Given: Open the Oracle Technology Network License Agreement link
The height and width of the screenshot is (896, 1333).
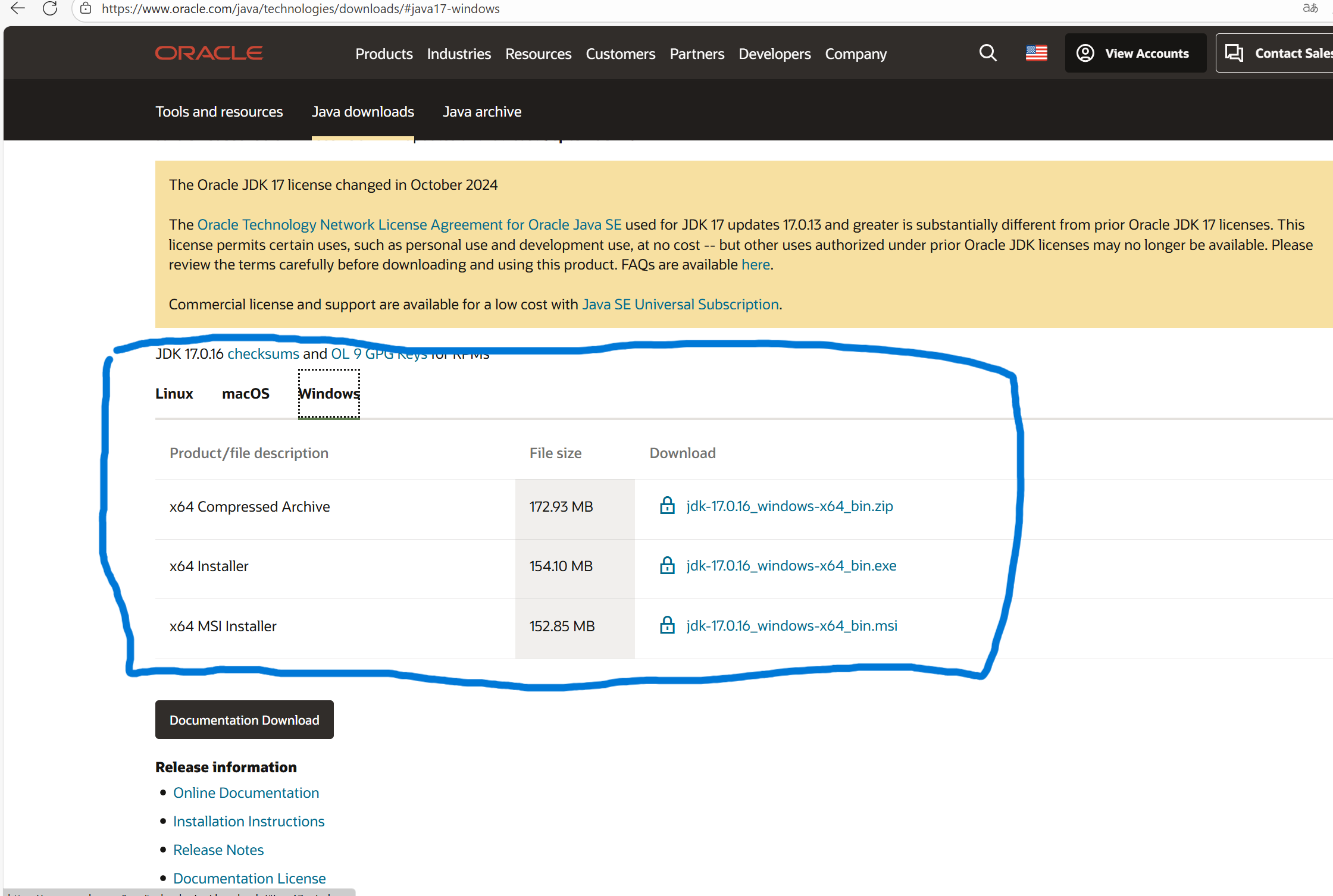Looking at the screenshot, I should [409, 224].
